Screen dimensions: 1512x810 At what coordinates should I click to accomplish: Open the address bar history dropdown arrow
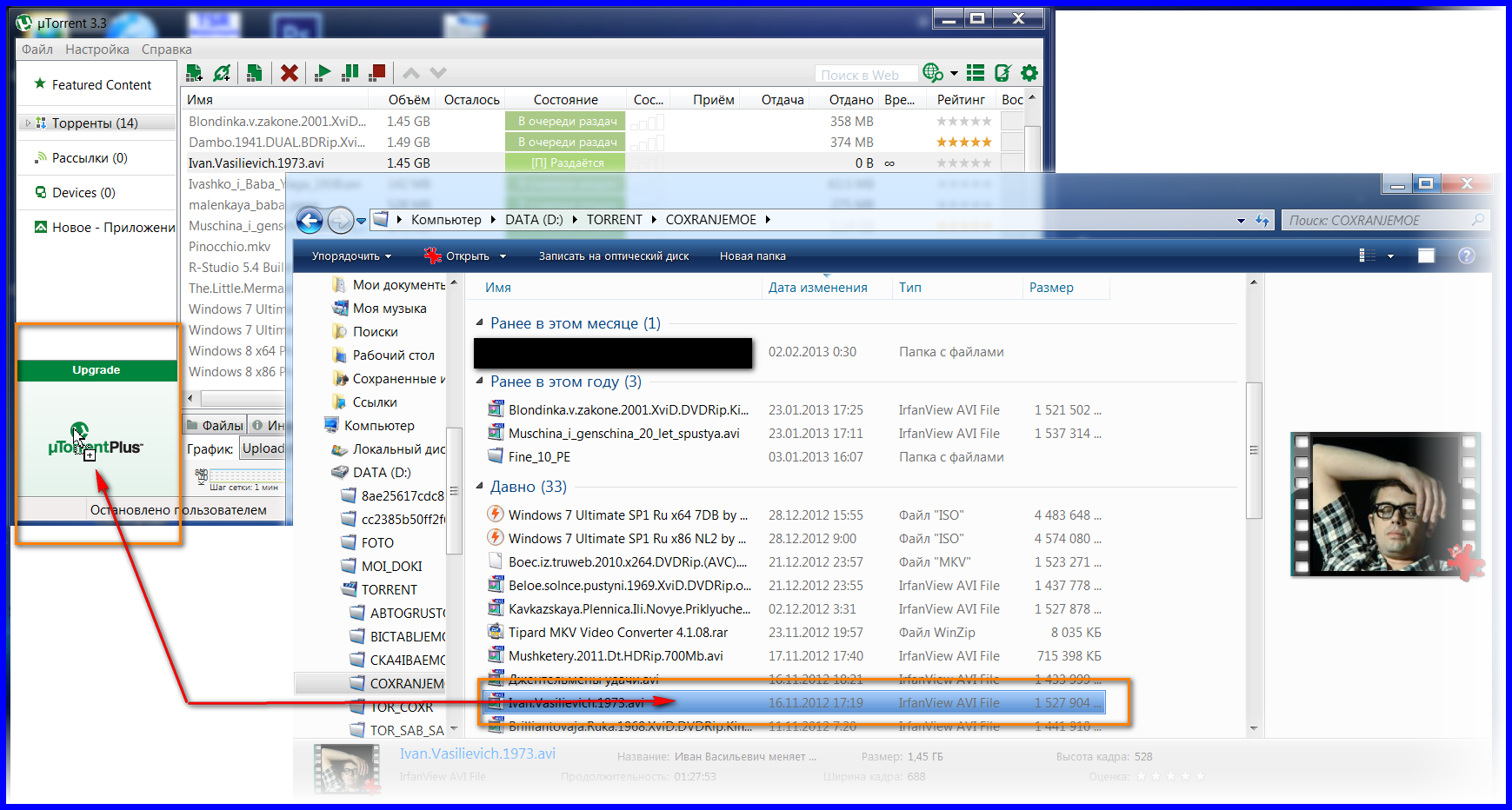pyautogui.click(x=1241, y=221)
